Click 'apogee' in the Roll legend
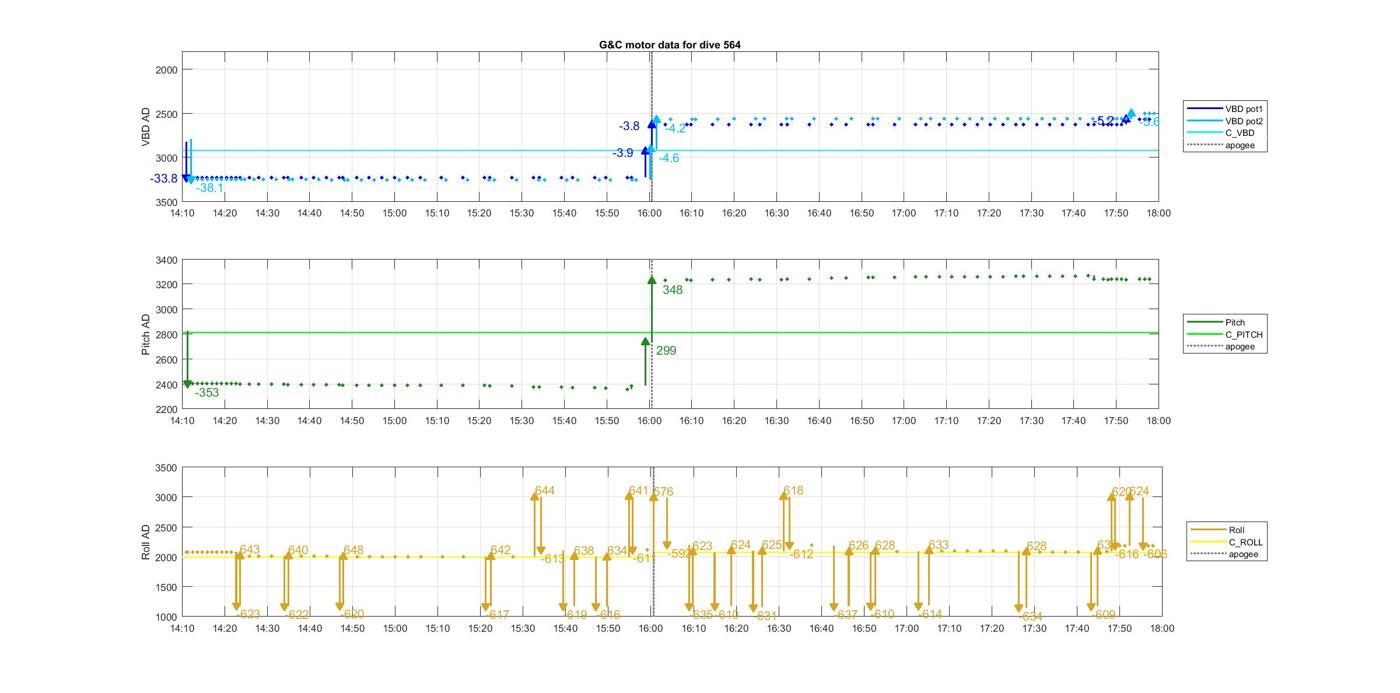1400x693 pixels. tap(1244, 554)
